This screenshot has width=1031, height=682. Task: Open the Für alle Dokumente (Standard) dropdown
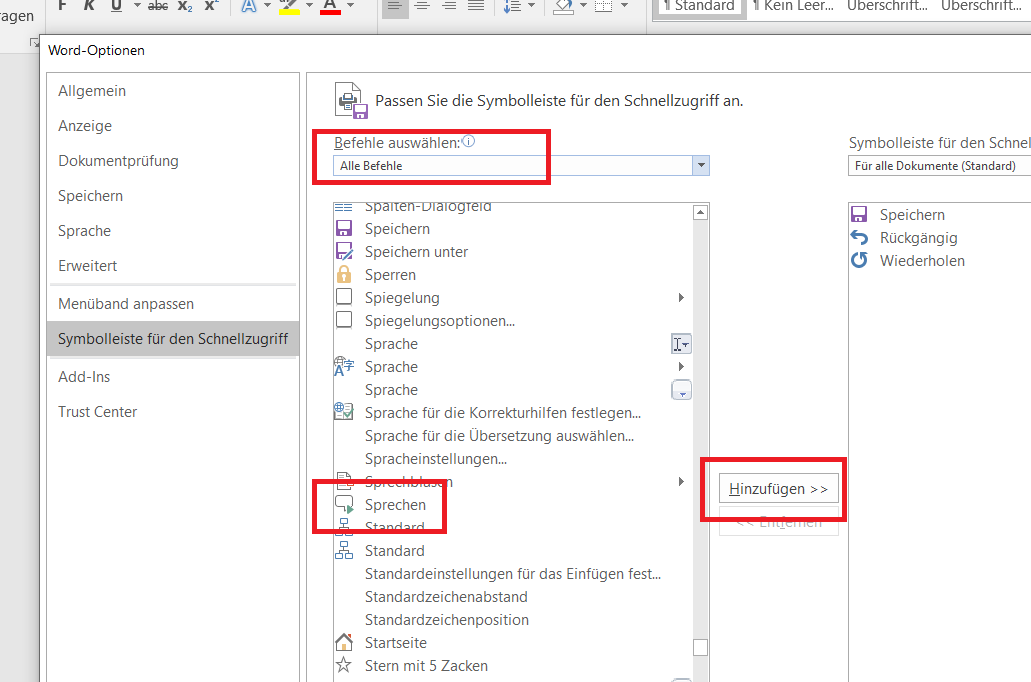(940, 166)
